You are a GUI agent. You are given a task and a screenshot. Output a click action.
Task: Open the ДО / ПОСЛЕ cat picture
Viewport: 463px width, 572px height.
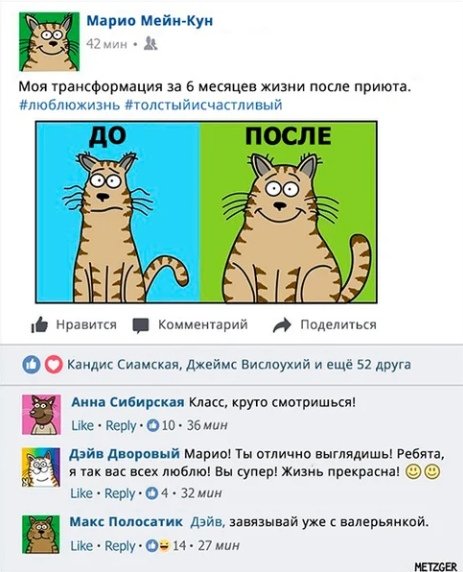tap(206, 212)
